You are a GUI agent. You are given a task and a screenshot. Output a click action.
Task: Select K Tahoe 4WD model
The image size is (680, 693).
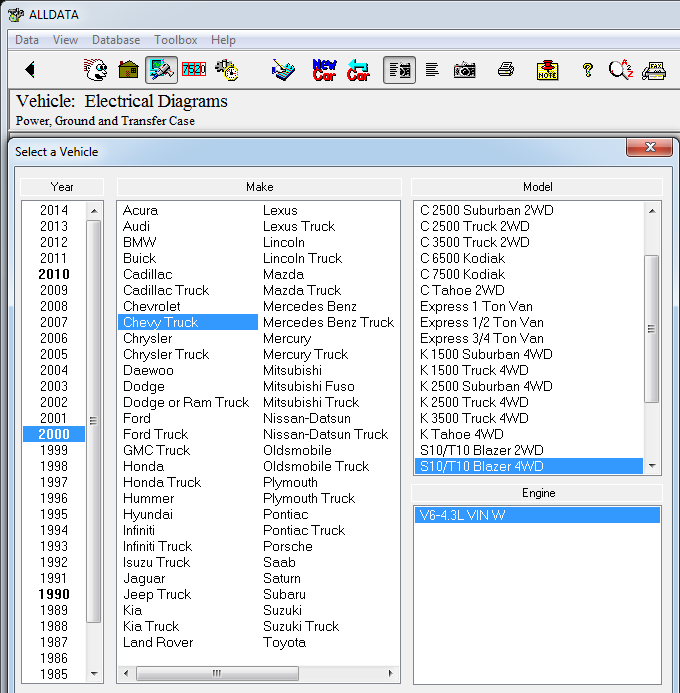pos(462,434)
